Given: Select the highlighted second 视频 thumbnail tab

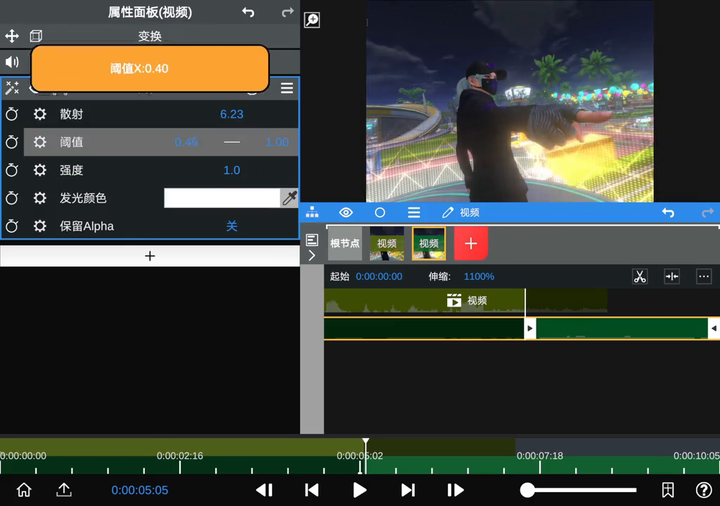Looking at the screenshot, I should click(x=429, y=243).
